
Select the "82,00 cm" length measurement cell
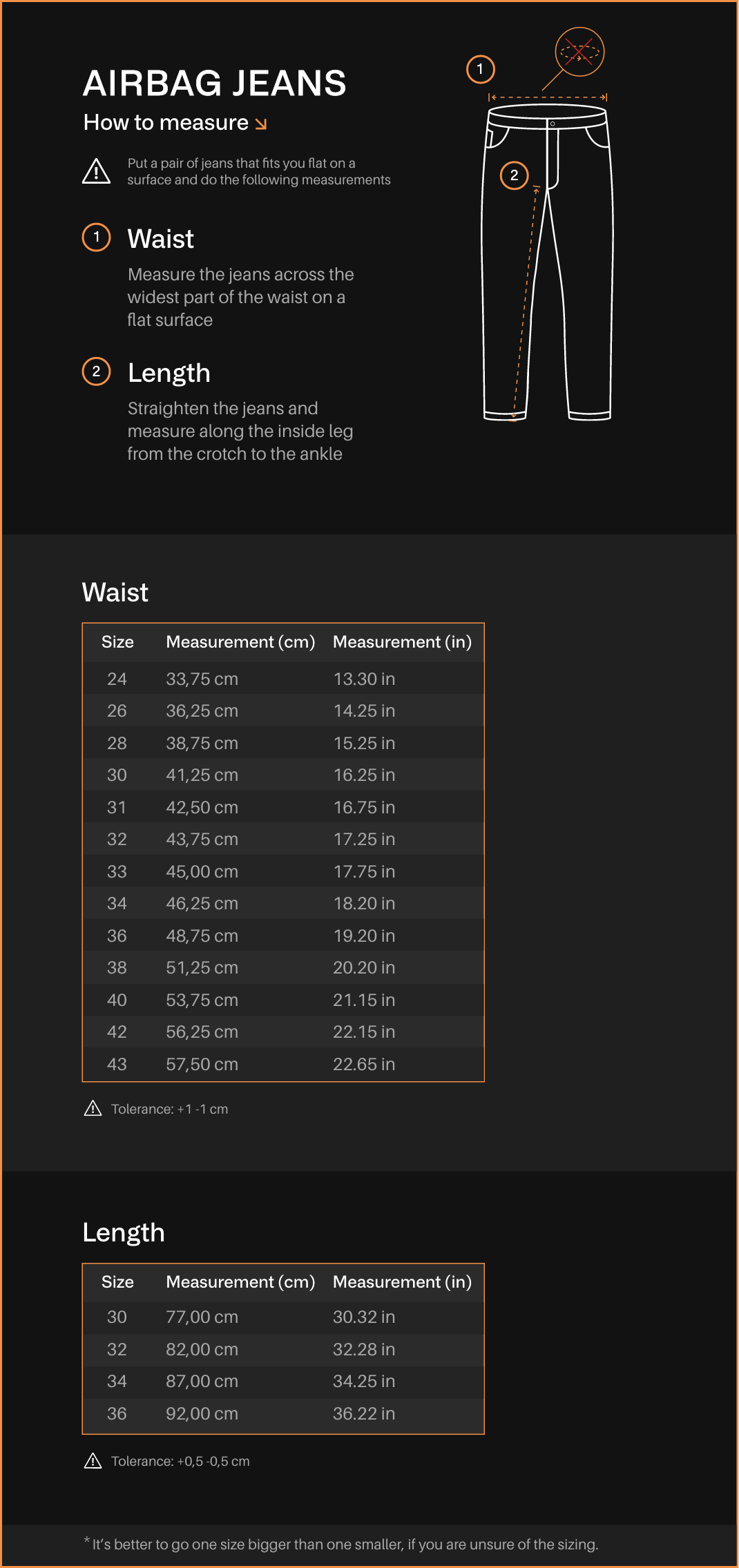[x=202, y=1349]
